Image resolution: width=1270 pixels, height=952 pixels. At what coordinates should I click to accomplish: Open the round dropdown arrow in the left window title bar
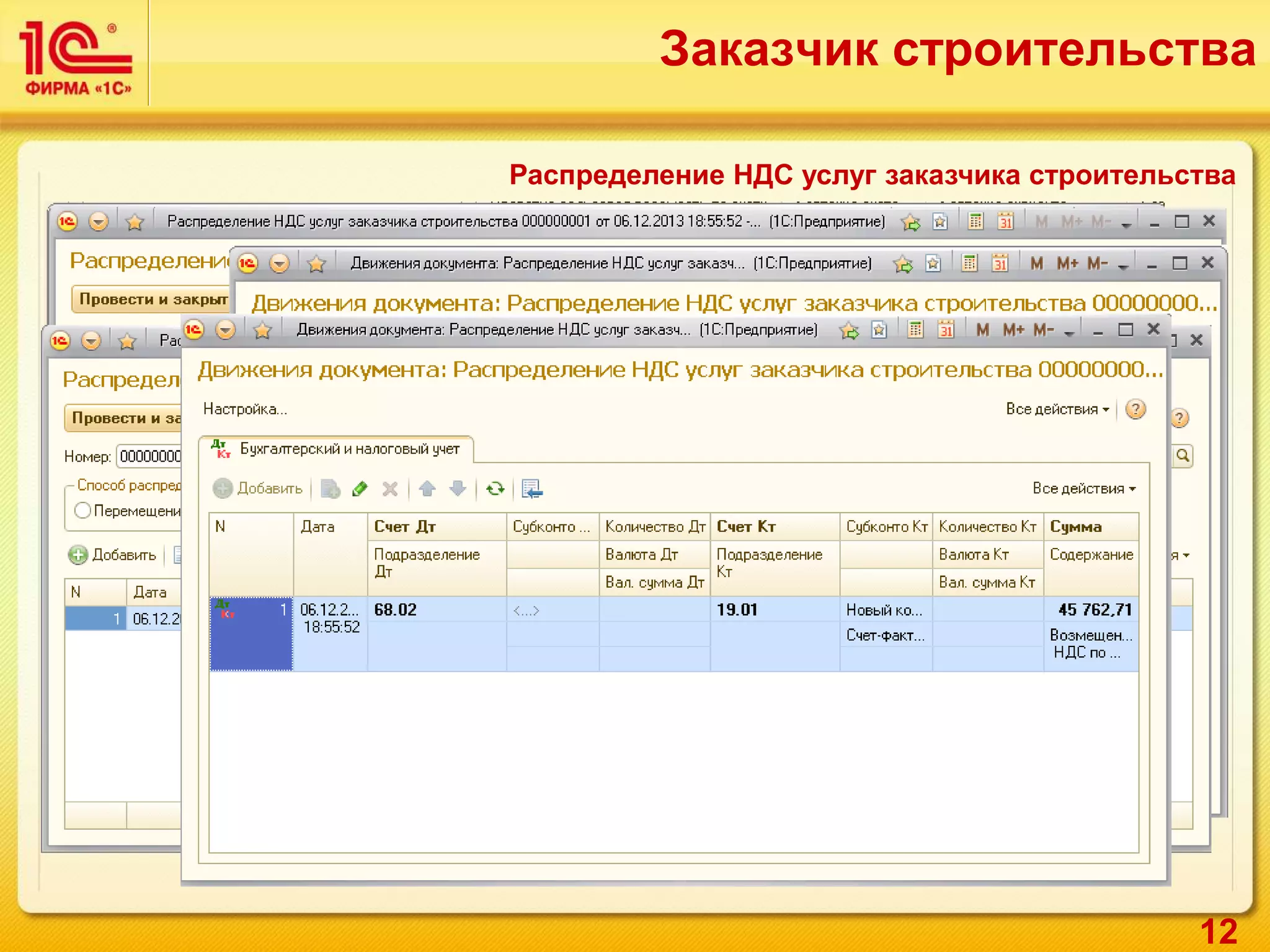91,340
